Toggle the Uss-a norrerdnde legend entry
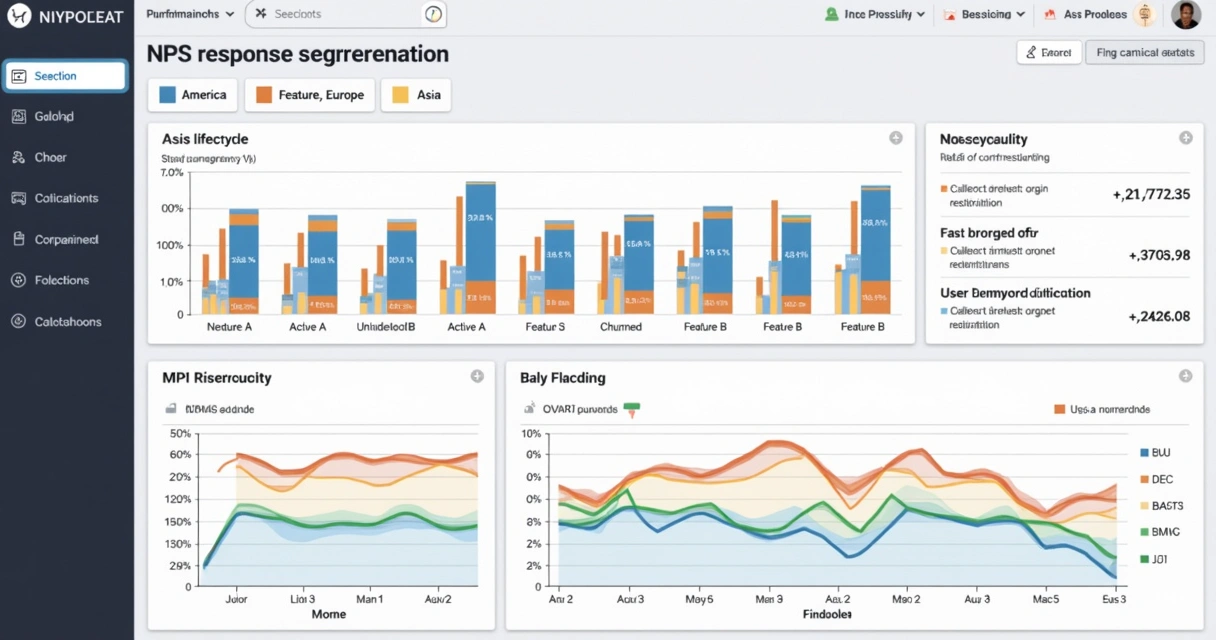 1102,409
